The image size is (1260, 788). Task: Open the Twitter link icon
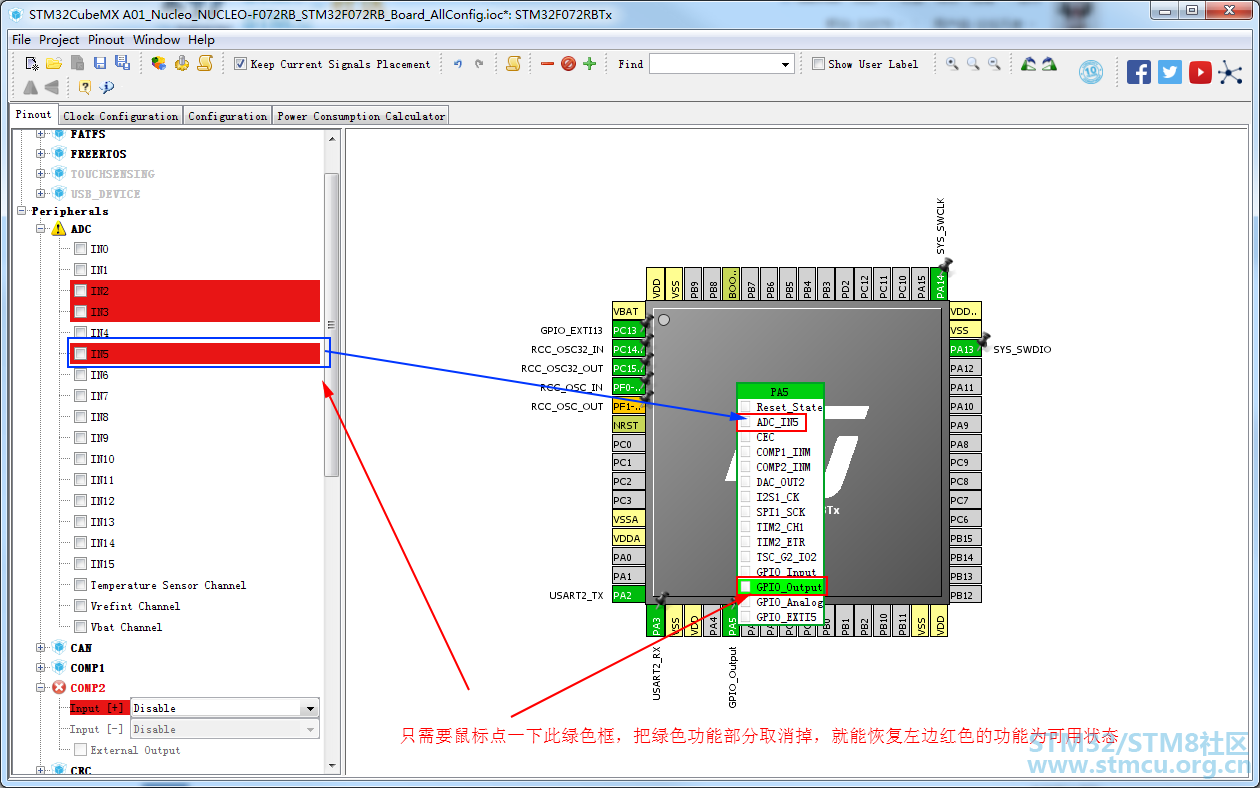[x=1170, y=72]
